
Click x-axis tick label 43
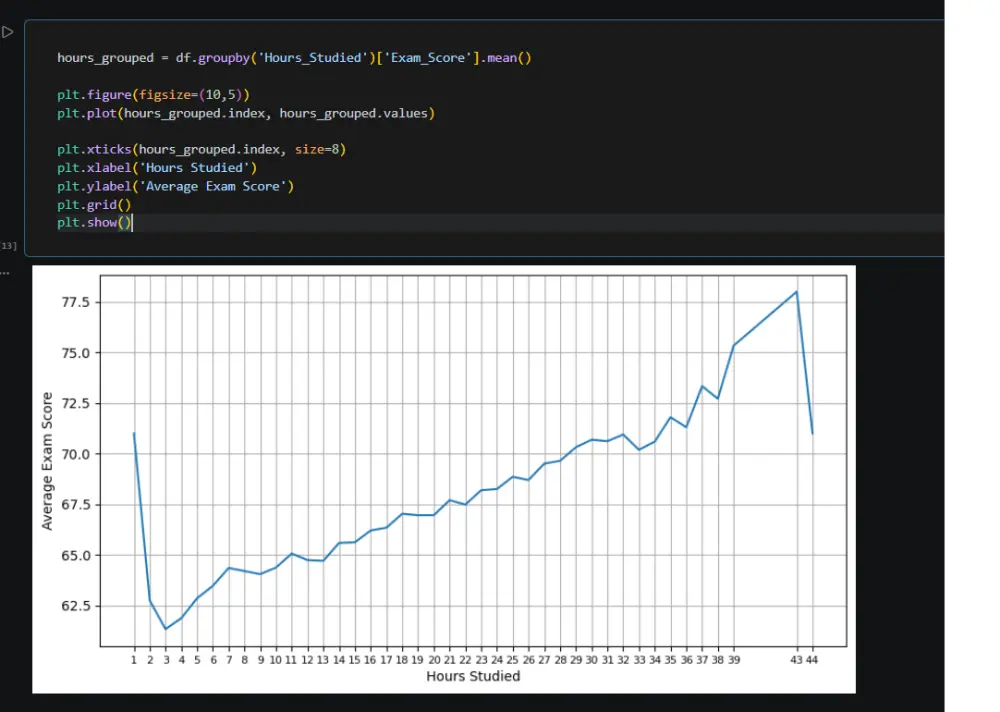click(x=796, y=660)
